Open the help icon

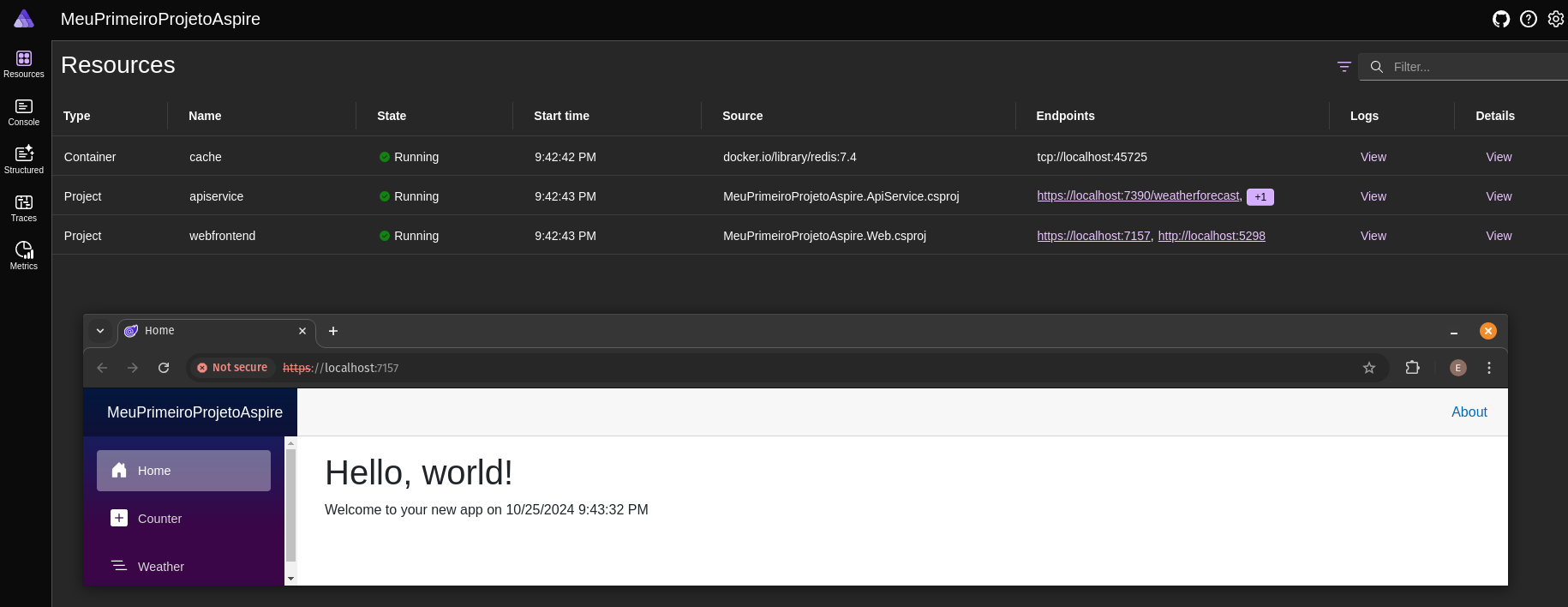[x=1529, y=19]
